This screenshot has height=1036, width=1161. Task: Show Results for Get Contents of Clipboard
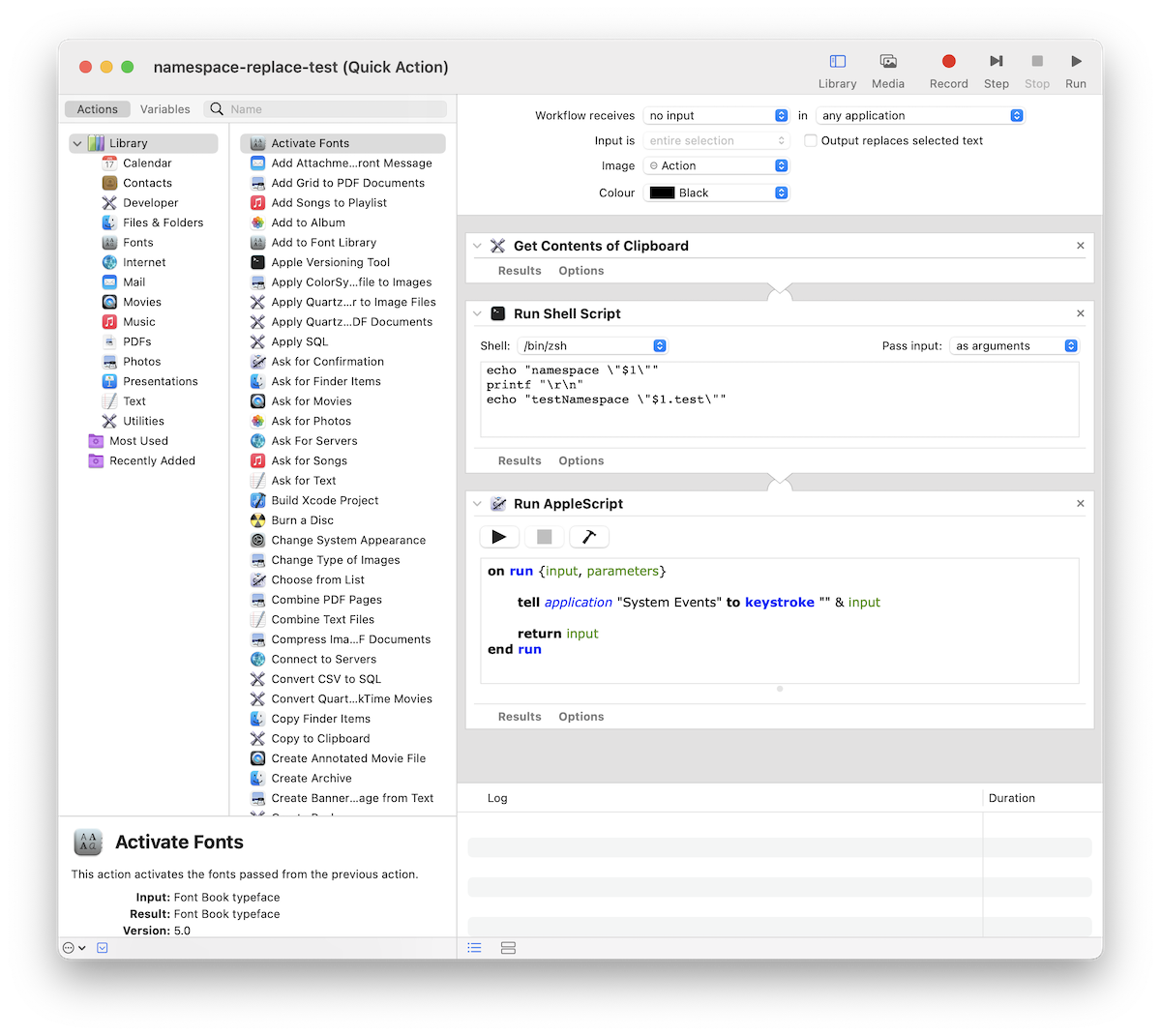pyautogui.click(x=520, y=271)
